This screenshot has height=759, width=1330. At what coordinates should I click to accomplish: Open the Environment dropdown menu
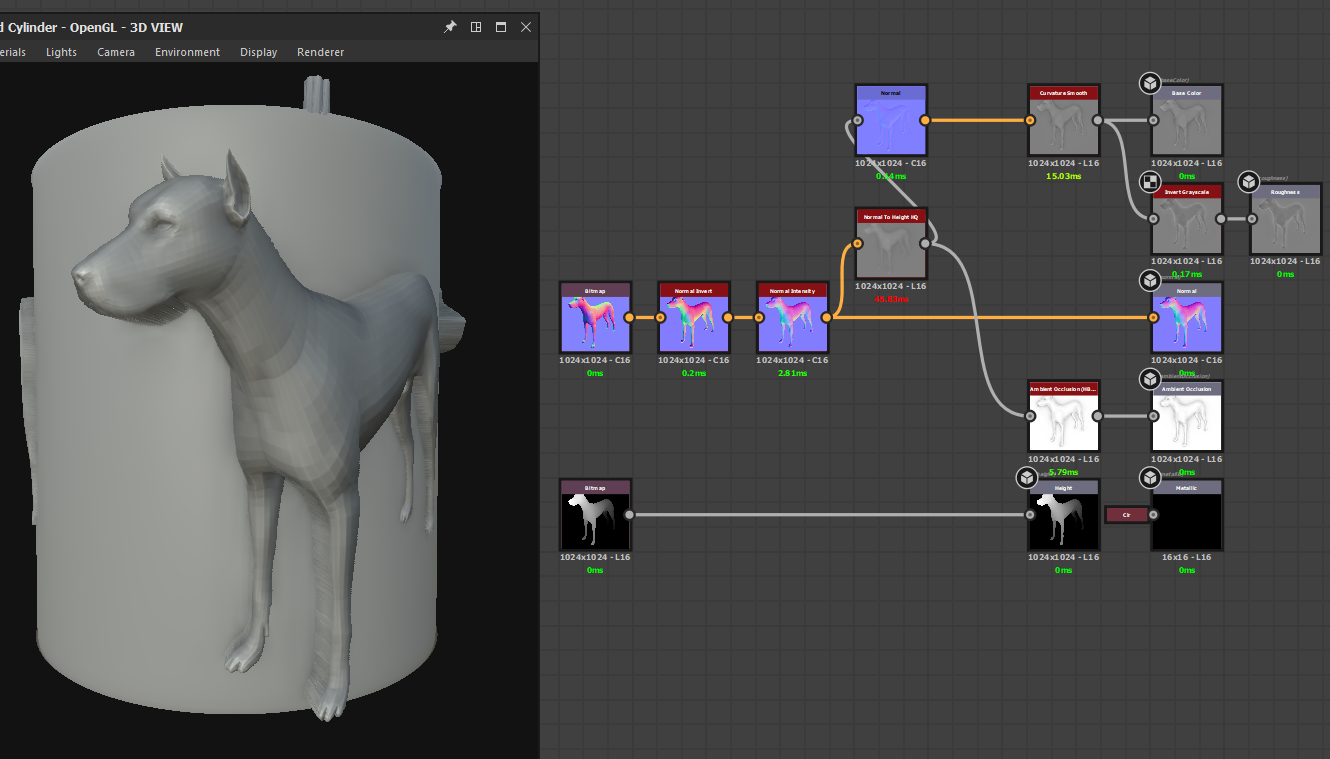[187, 52]
